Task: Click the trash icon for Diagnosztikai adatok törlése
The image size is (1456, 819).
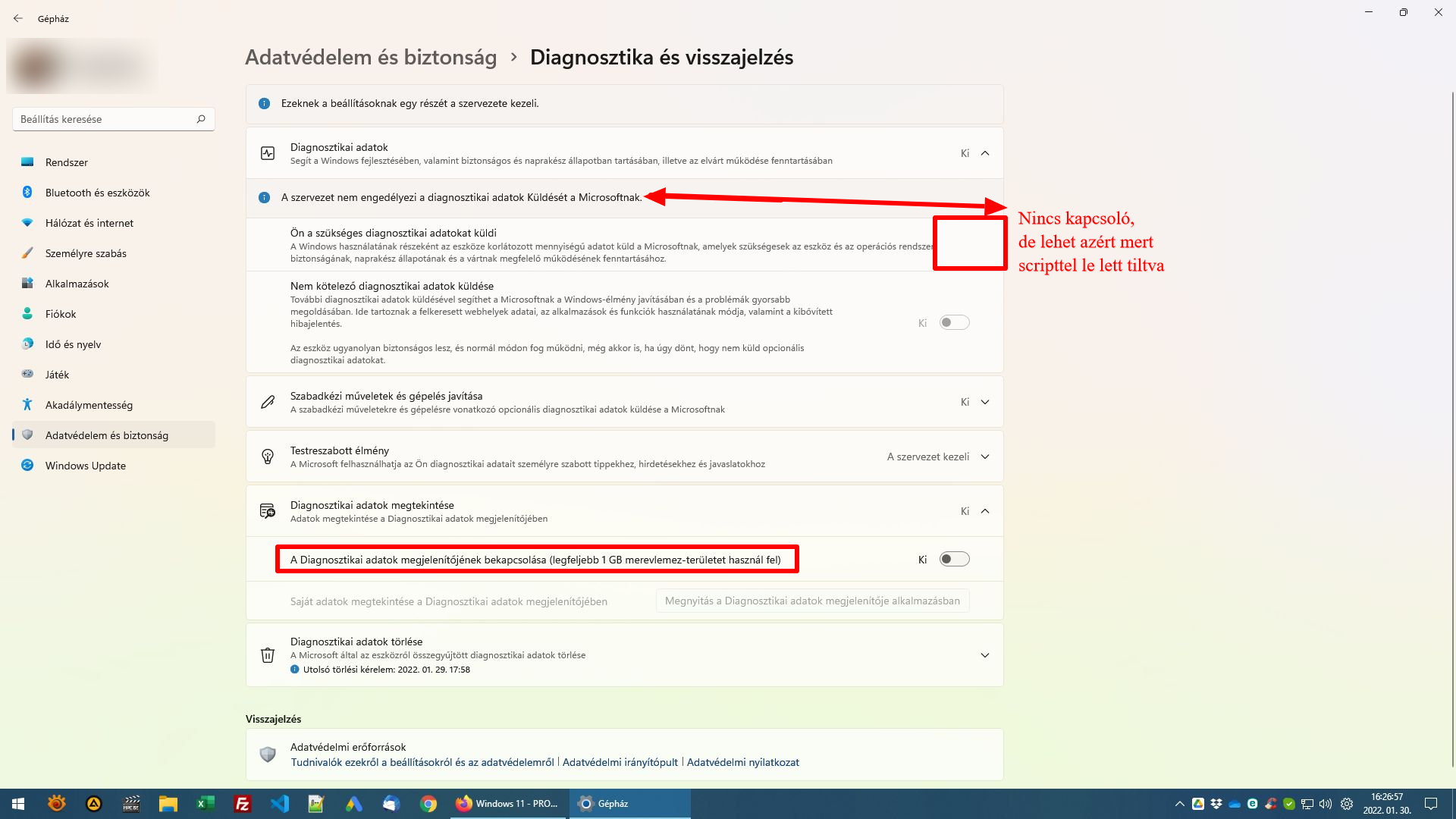Action: click(x=268, y=655)
